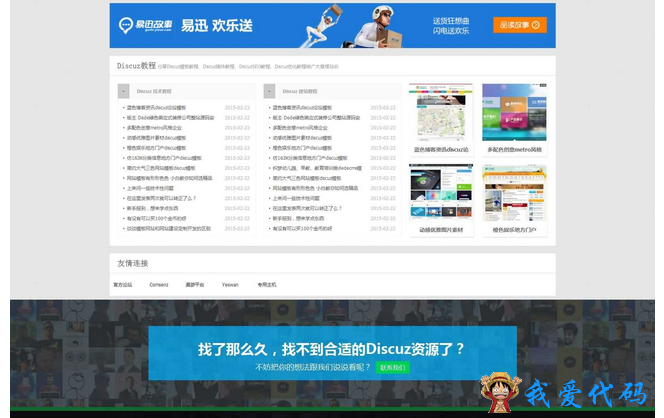664x418 pixels.
Task: Click the orange 品读故事 button
Action: [520, 25]
